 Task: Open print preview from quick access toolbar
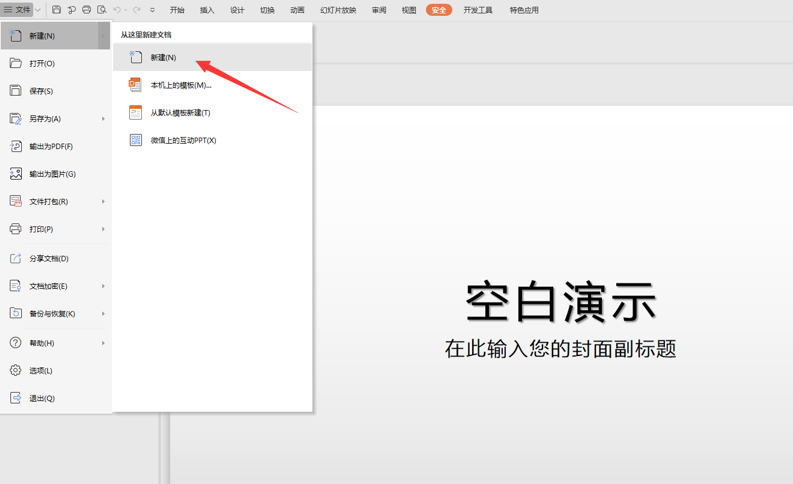pyautogui.click(x=102, y=10)
